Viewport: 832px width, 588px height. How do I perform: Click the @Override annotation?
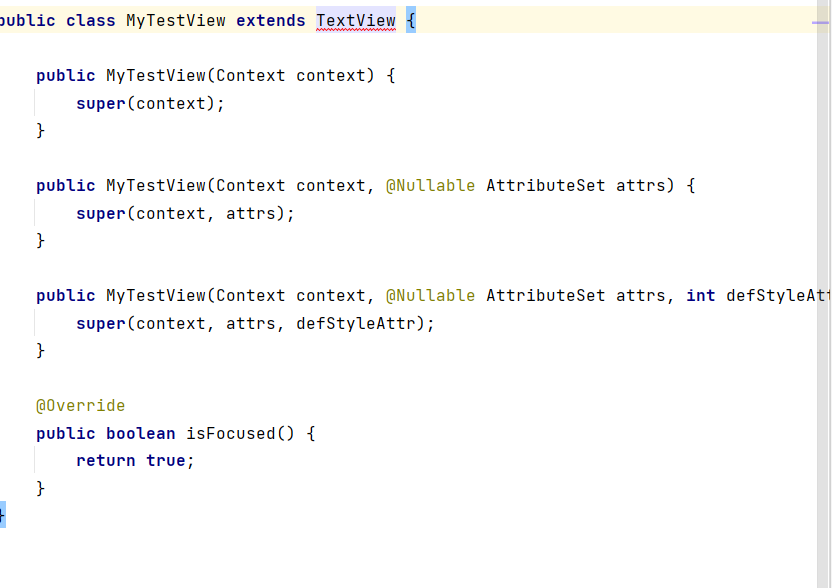point(80,406)
